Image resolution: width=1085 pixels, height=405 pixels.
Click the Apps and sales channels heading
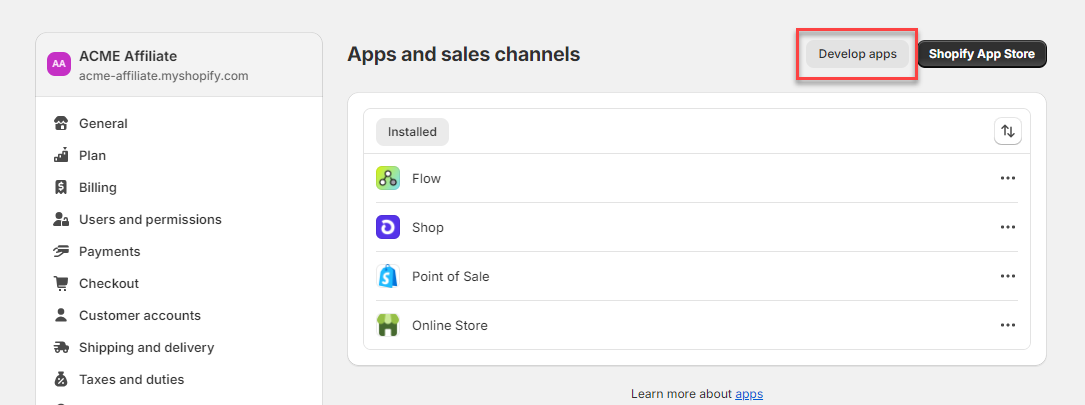click(x=464, y=54)
